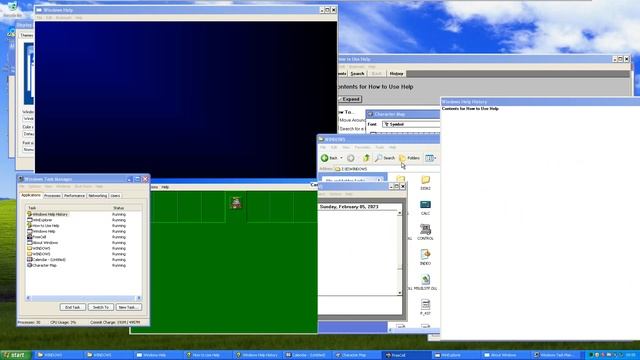Image resolution: width=640 pixels, height=360 pixels.
Task: Open the Views dropdown in explorer toolbar
Action: click(430, 158)
